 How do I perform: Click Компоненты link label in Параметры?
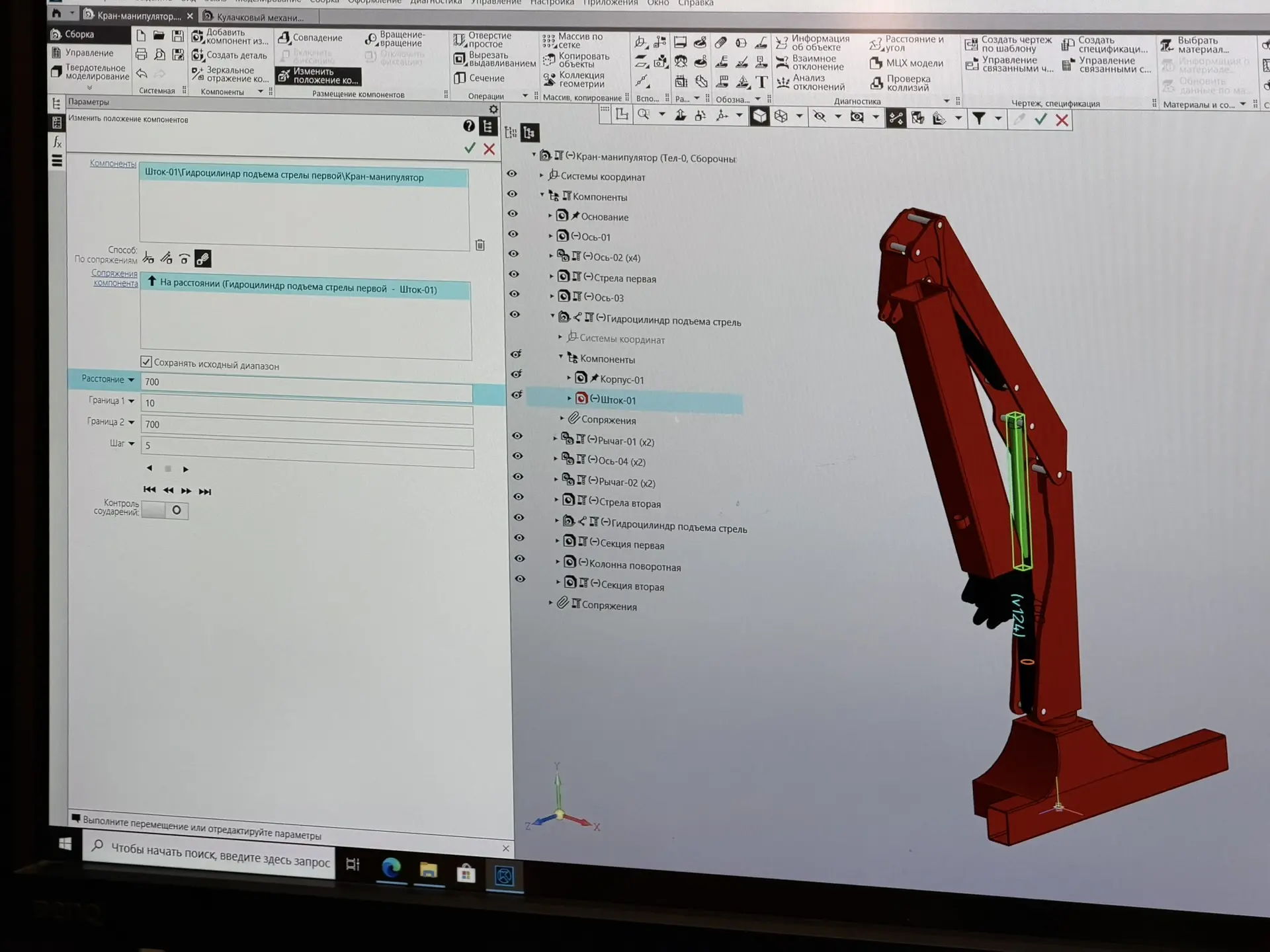[x=113, y=163]
